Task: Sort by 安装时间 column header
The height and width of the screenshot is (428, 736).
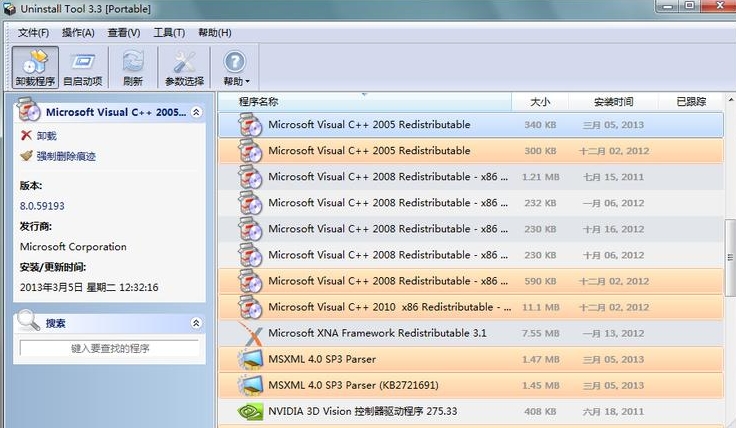Action: [613, 102]
